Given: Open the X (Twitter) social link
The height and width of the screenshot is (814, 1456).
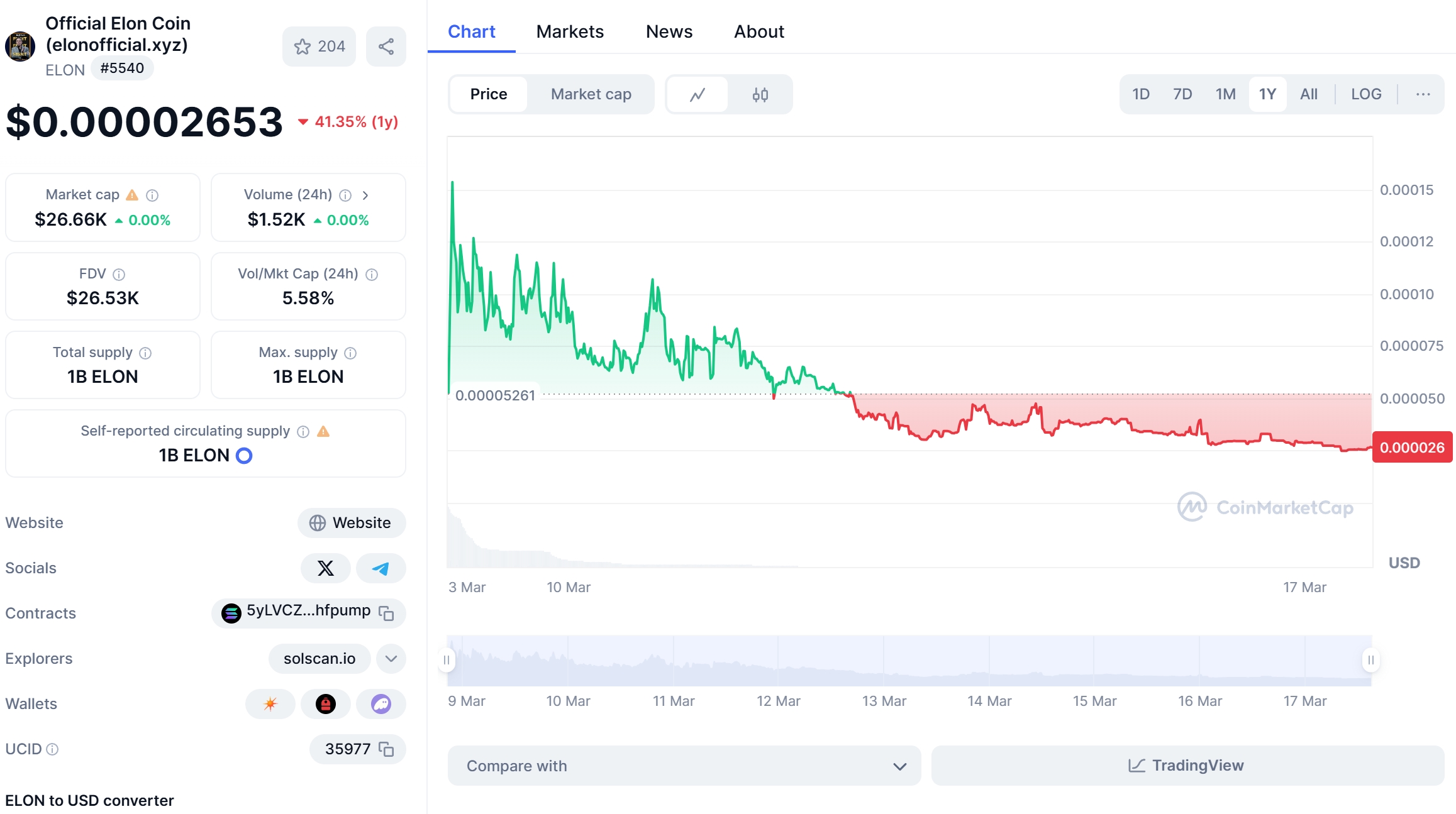Looking at the screenshot, I should [326, 568].
